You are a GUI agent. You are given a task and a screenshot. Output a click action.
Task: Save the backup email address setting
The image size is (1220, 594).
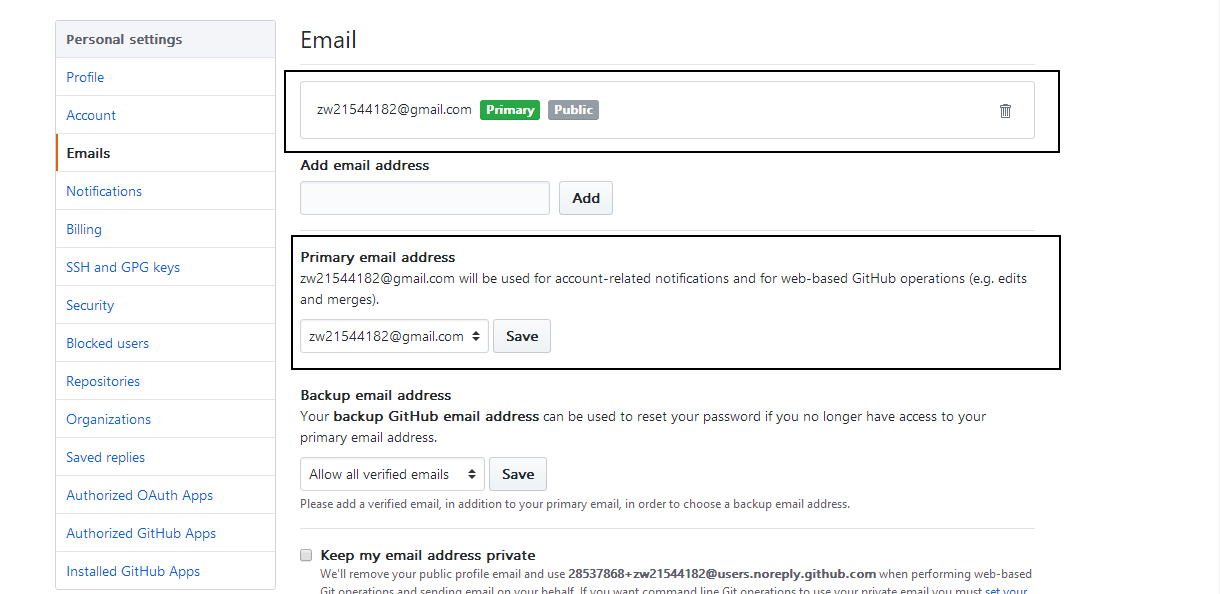coord(518,475)
